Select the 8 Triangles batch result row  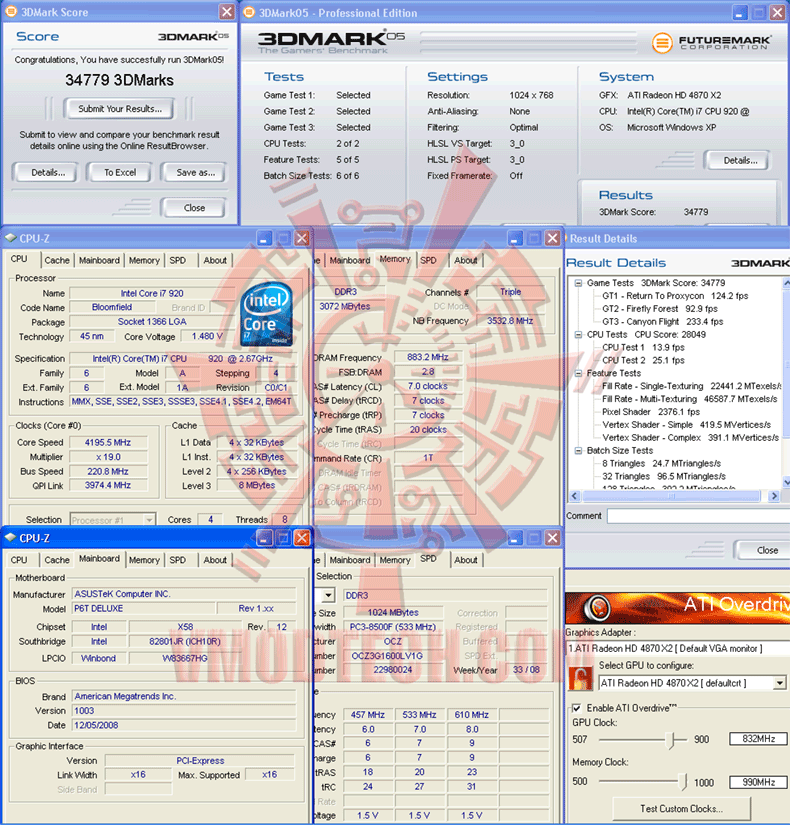661,464
